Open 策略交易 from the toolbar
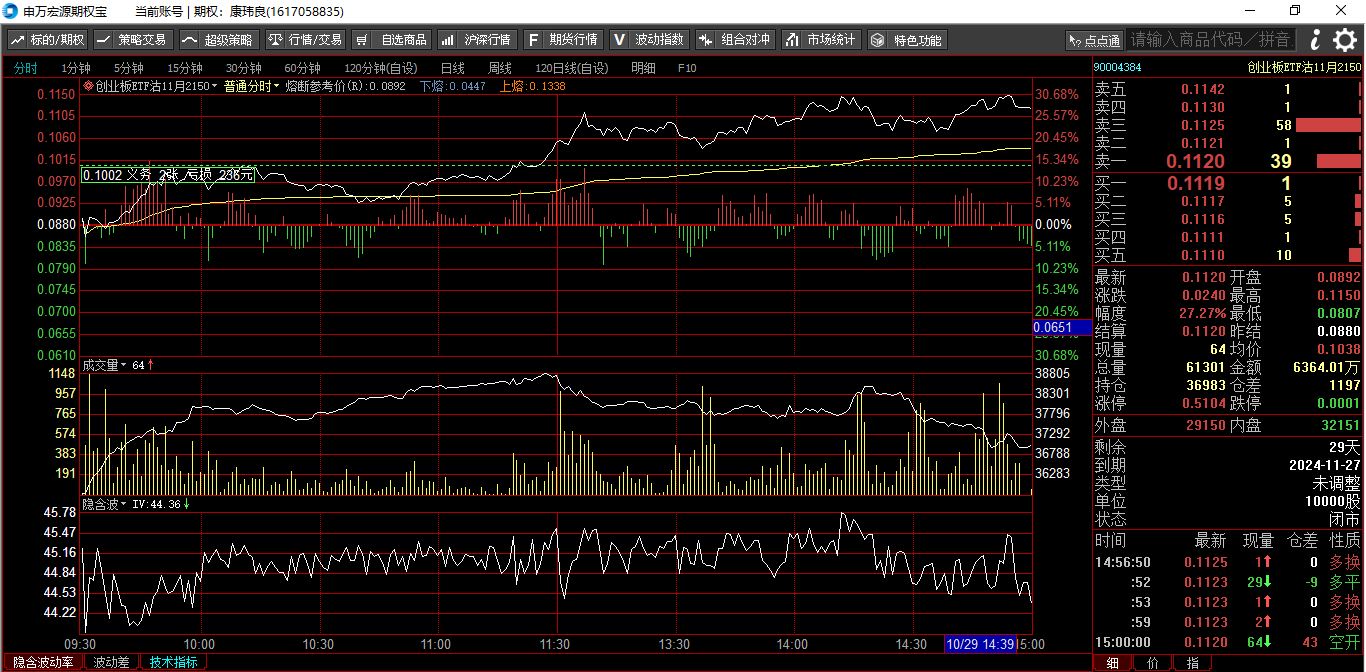1366x672 pixels. pyautogui.click(x=132, y=40)
